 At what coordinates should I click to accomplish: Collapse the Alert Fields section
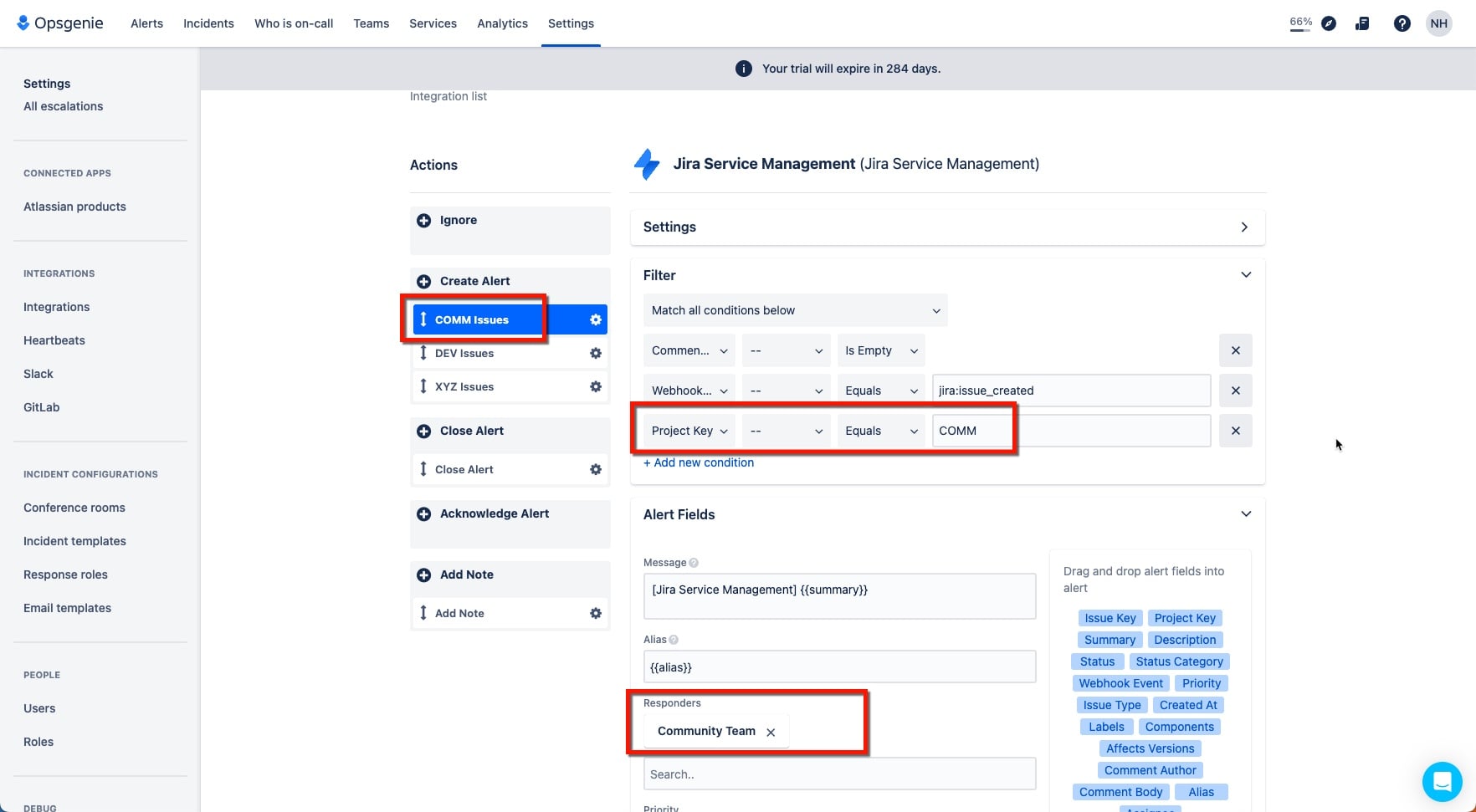click(1246, 514)
